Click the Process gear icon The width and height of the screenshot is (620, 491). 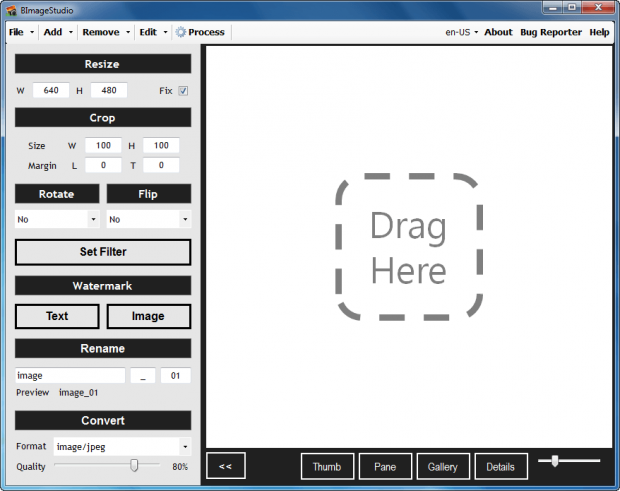(181, 32)
